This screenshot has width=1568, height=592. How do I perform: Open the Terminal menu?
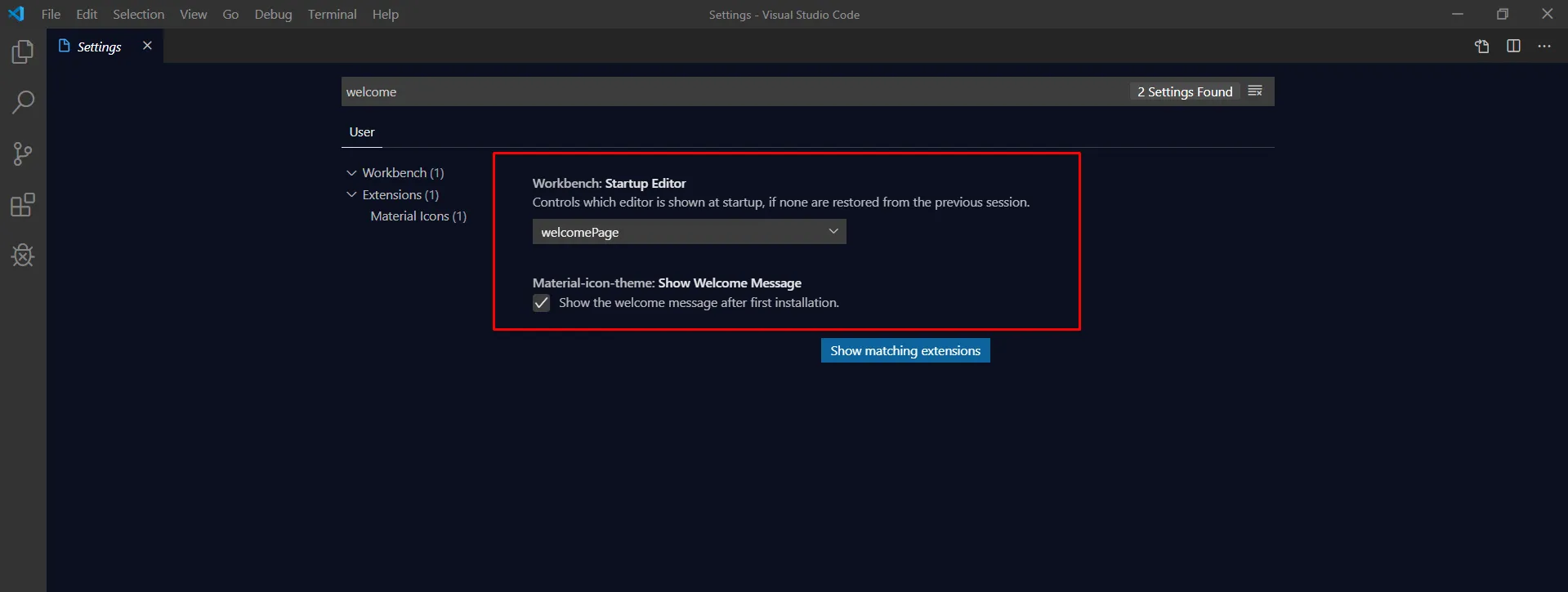332,14
